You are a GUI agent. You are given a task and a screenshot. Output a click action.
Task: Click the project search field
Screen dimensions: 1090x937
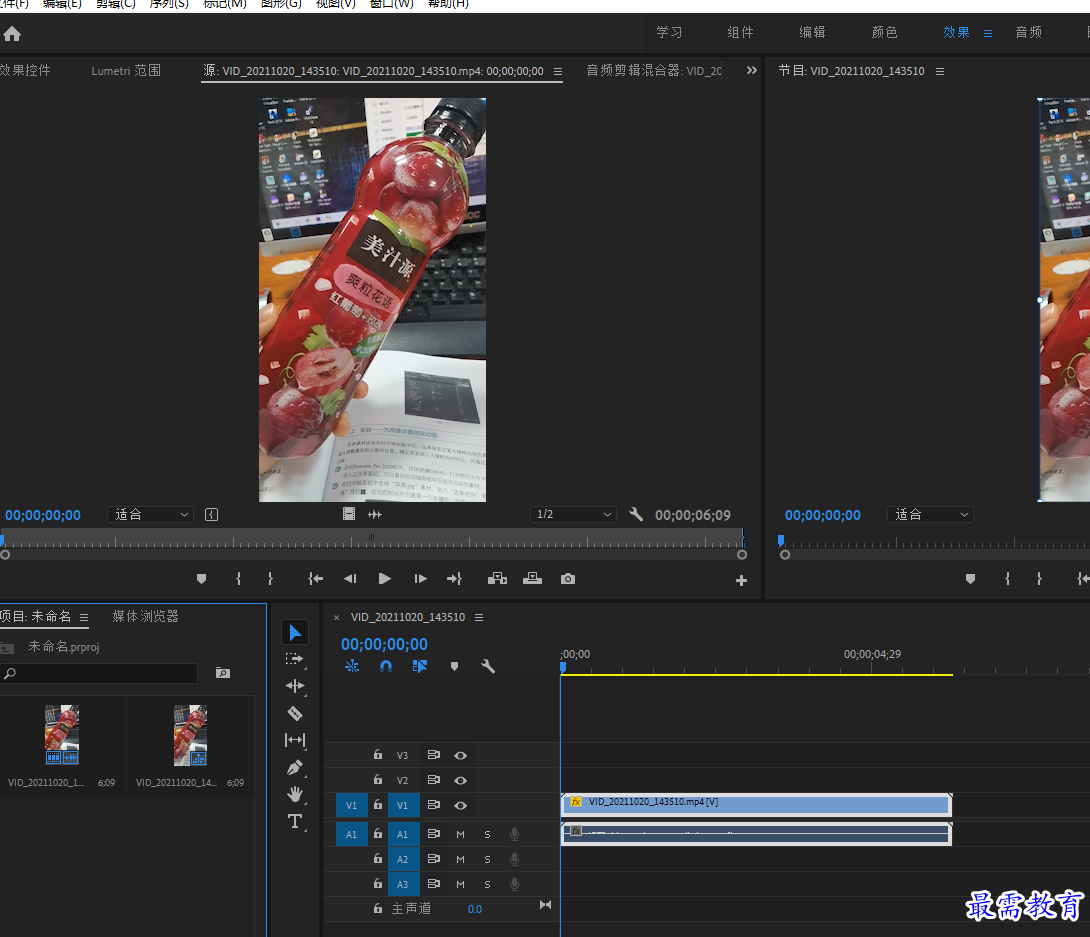tap(99, 673)
